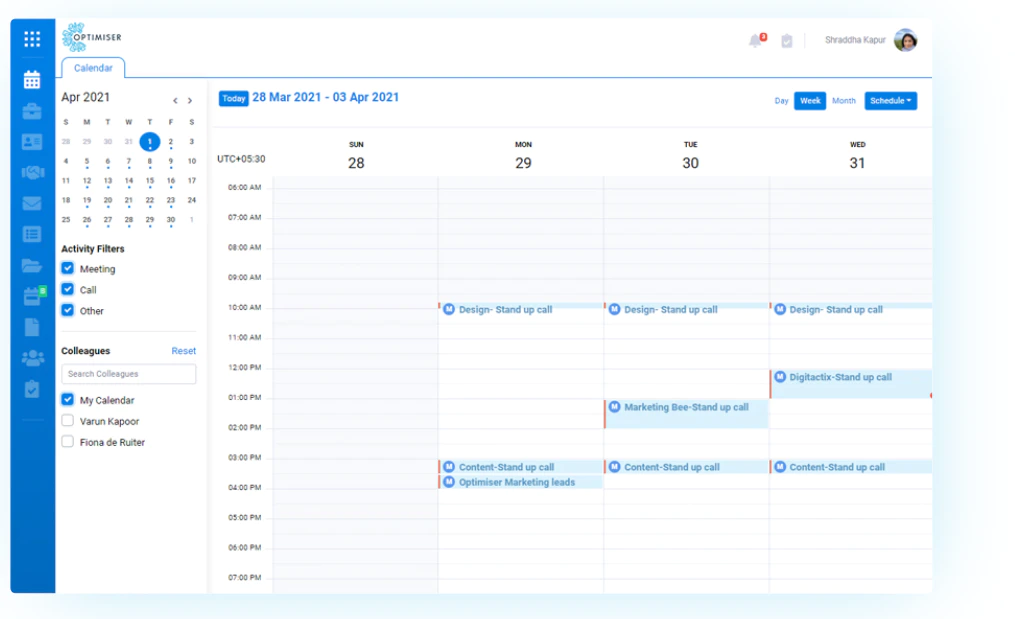Go to previous month in mini calendar

[175, 100]
